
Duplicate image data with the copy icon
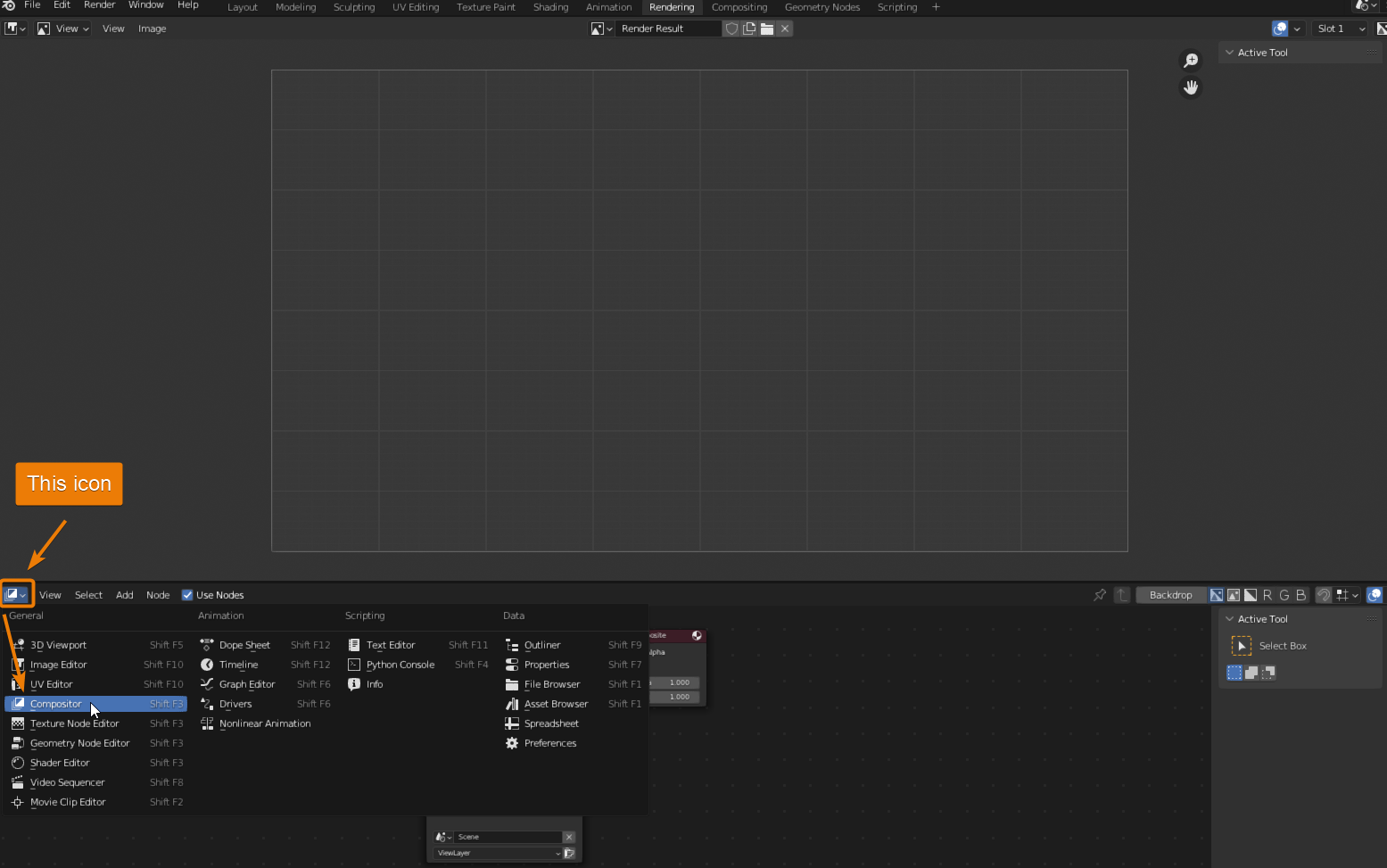(x=749, y=28)
